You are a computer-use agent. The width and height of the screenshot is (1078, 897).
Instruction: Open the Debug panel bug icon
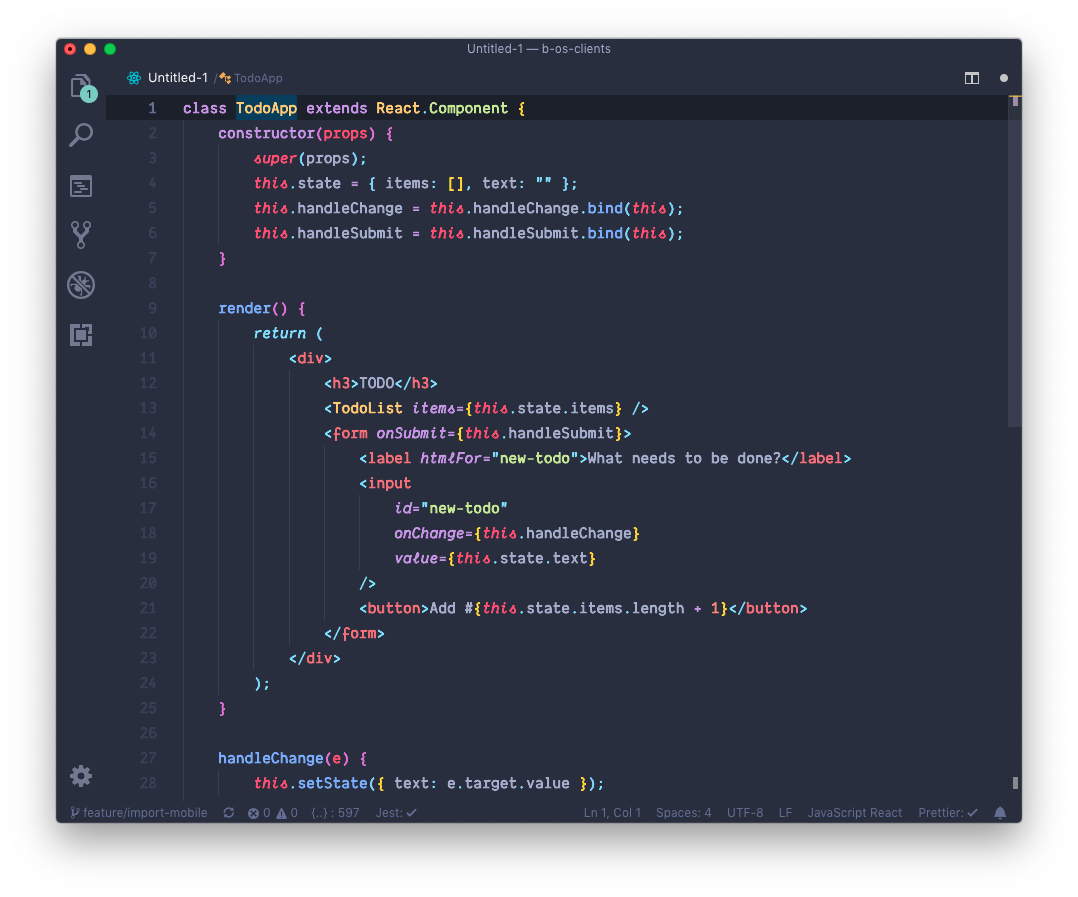click(x=81, y=285)
